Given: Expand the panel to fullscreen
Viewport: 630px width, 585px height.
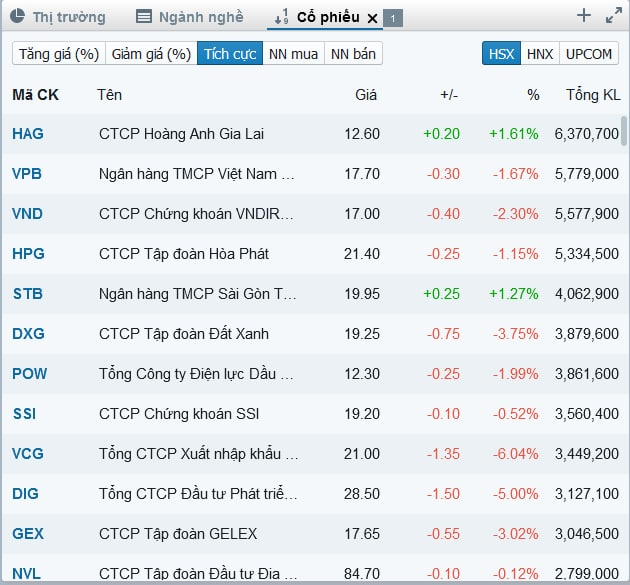Looking at the screenshot, I should tap(613, 15).
